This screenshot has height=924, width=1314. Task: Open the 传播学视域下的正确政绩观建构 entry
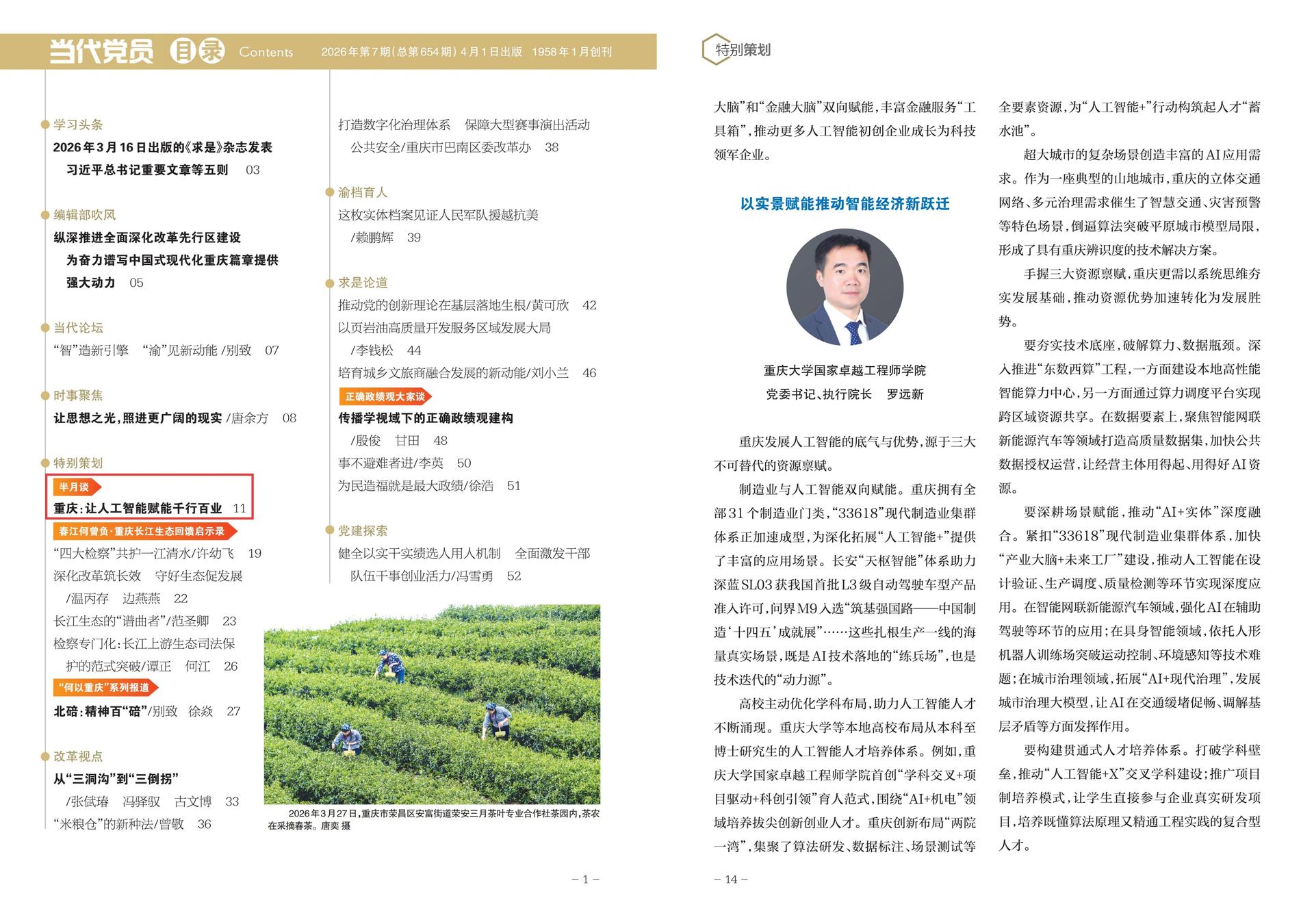(425, 418)
